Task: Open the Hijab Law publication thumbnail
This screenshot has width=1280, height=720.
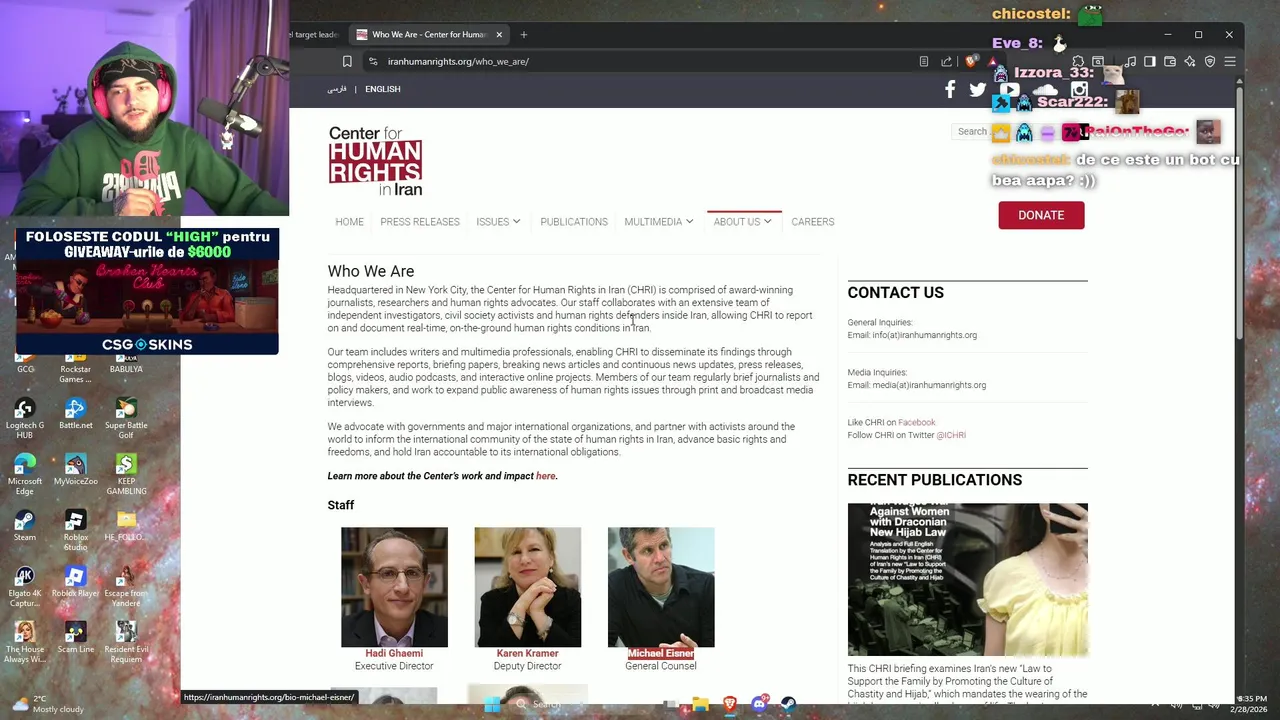Action: [x=967, y=579]
